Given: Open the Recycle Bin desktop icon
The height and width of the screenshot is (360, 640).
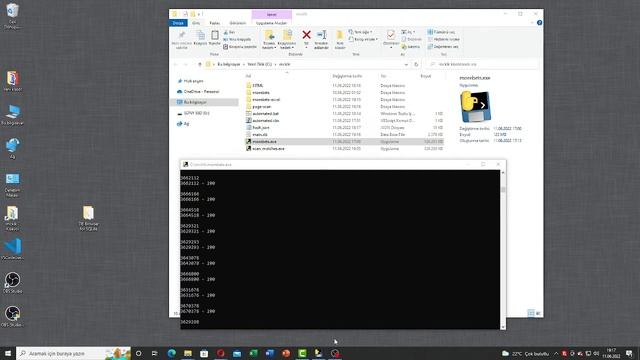Looking at the screenshot, I should [13, 16].
